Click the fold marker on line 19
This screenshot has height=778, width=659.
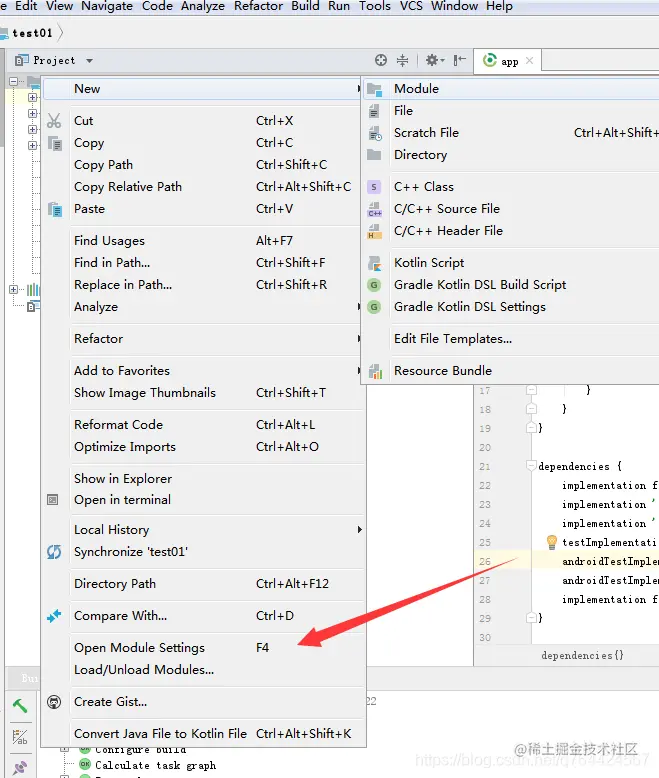pyautogui.click(x=531, y=427)
